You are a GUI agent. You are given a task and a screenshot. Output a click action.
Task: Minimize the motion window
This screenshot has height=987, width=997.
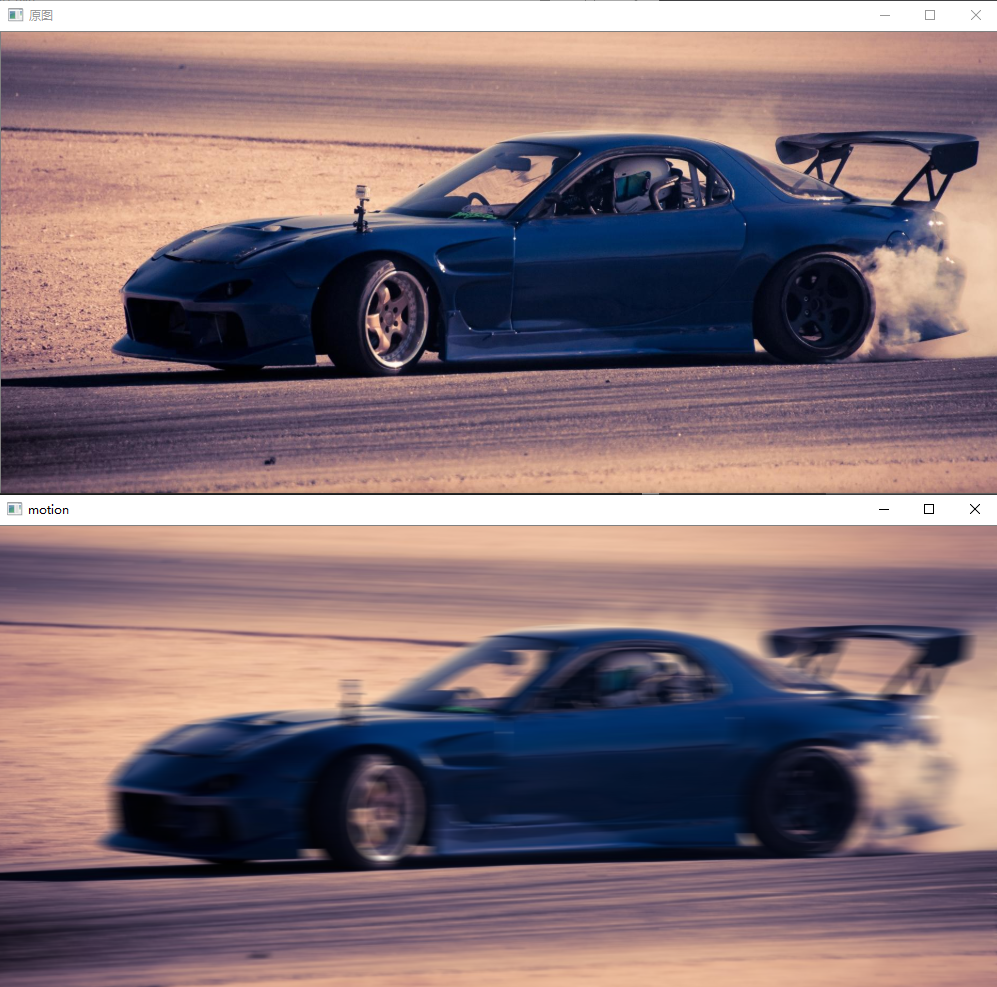[x=884, y=509]
